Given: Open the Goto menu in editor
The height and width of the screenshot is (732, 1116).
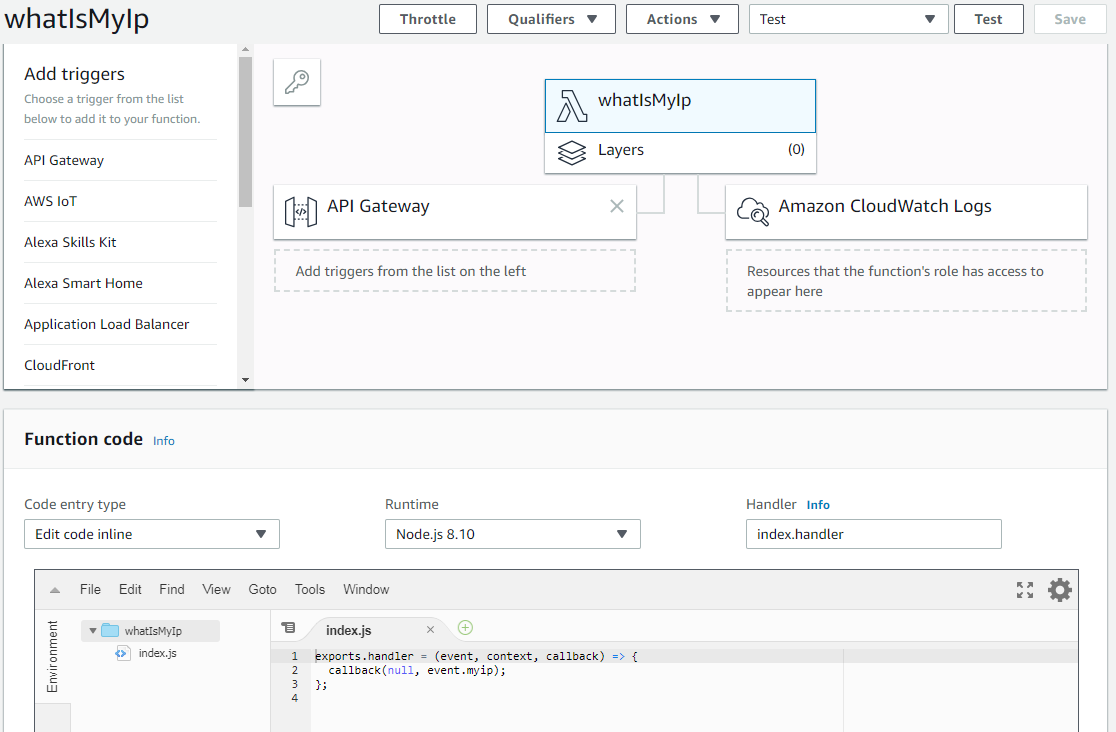Looking at the screenshot, I should [x=263, y=590].
